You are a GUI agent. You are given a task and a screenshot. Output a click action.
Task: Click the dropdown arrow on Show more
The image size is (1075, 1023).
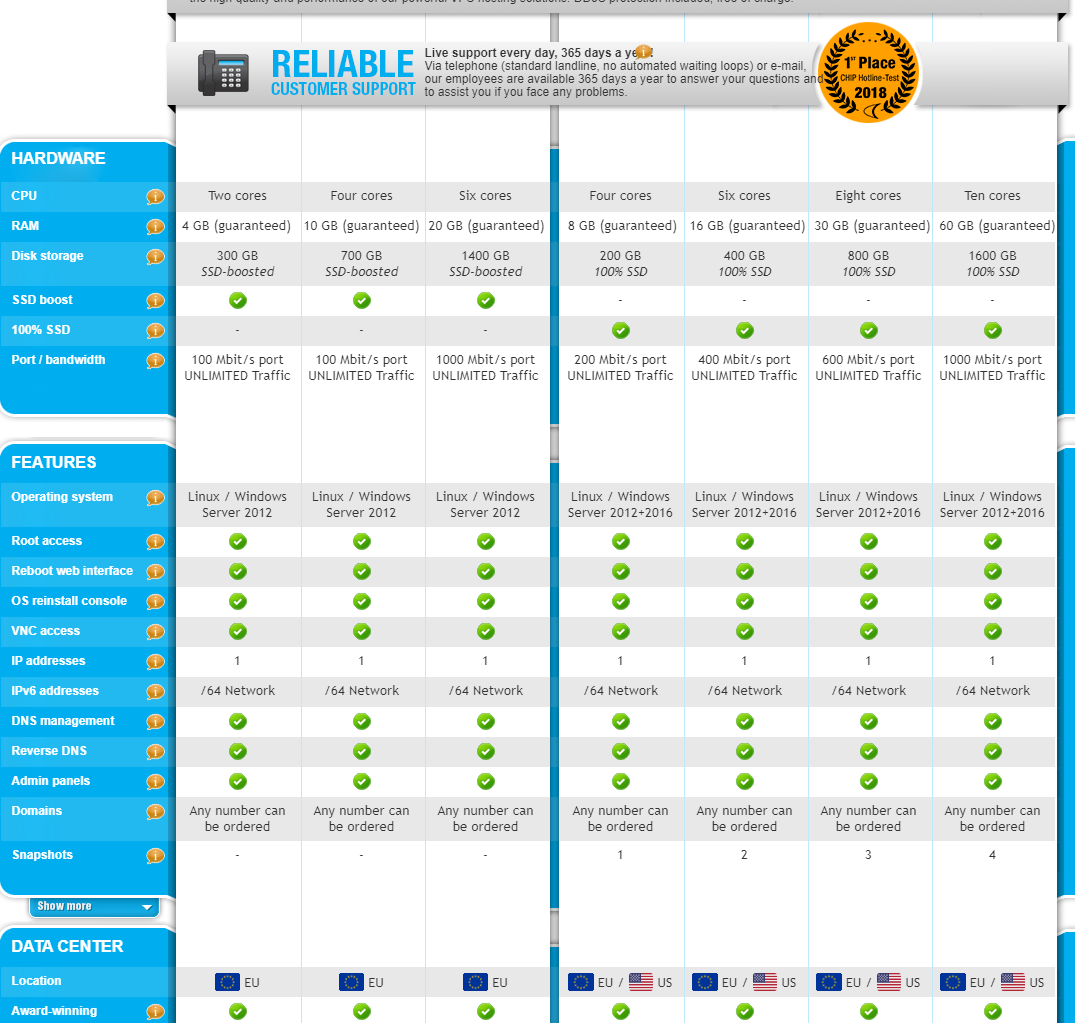pos(147,907)
